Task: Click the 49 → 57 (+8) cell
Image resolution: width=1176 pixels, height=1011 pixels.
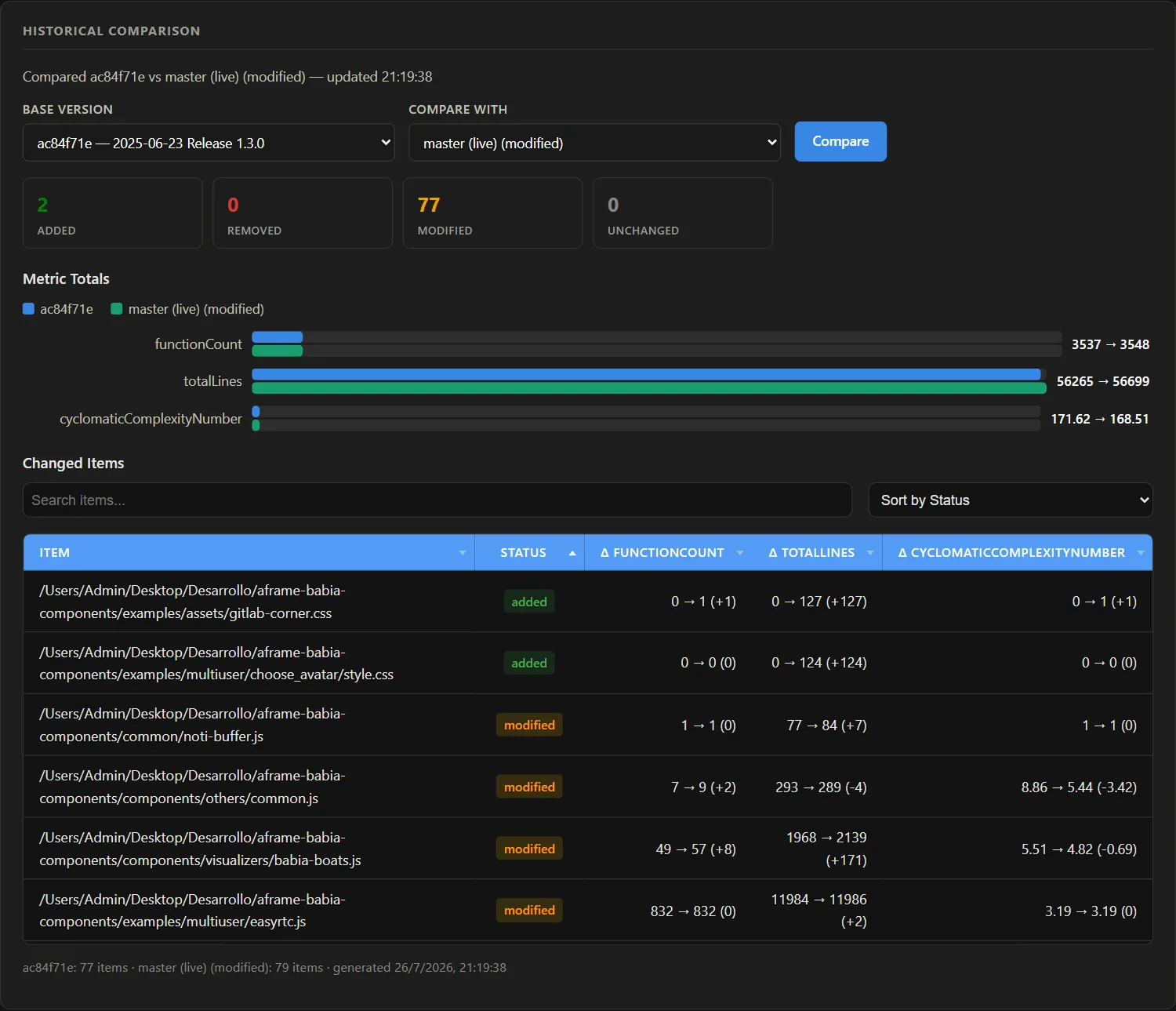Action: tap(695, 849)
